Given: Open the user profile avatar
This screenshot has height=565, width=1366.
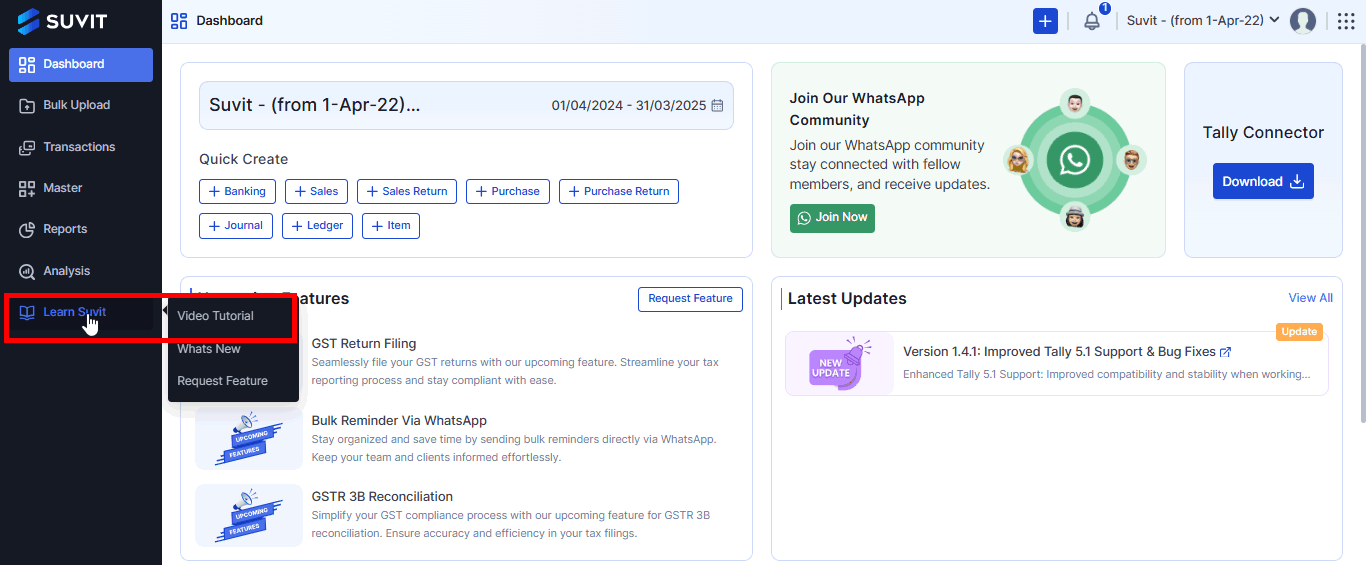Looking at the screenshot, I should pyautogui.click(x=1303, y=21).
